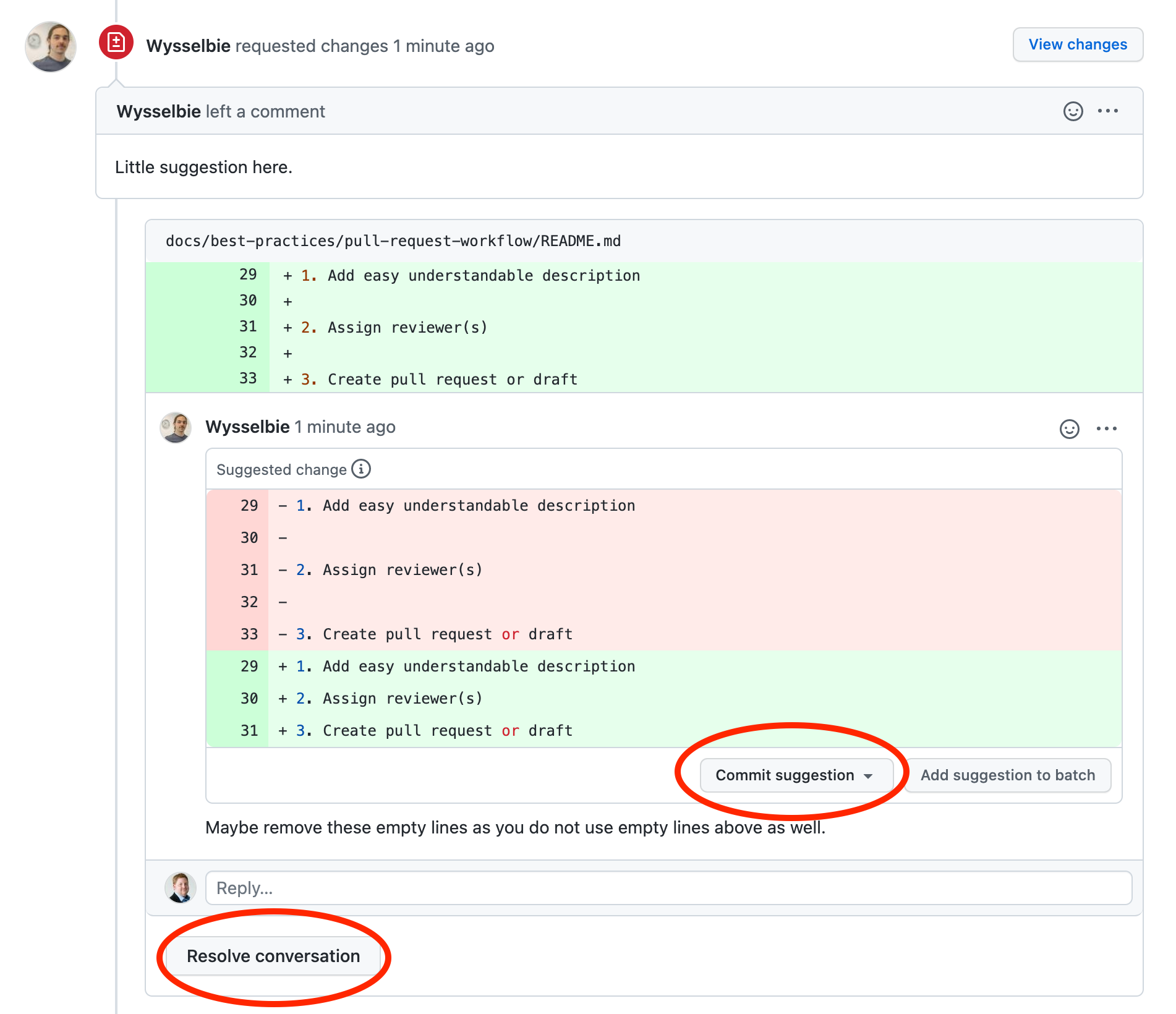The height and width of the screenshot is (1014, 1176).
Task: Click Wysselbie's username above the suggested change
Action: pos(247,427)
